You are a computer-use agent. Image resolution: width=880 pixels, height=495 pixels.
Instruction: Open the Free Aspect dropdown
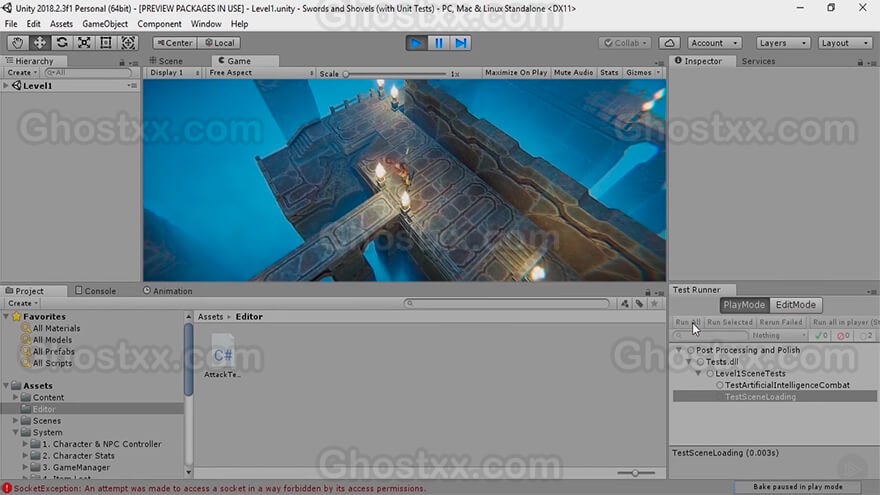260,73
